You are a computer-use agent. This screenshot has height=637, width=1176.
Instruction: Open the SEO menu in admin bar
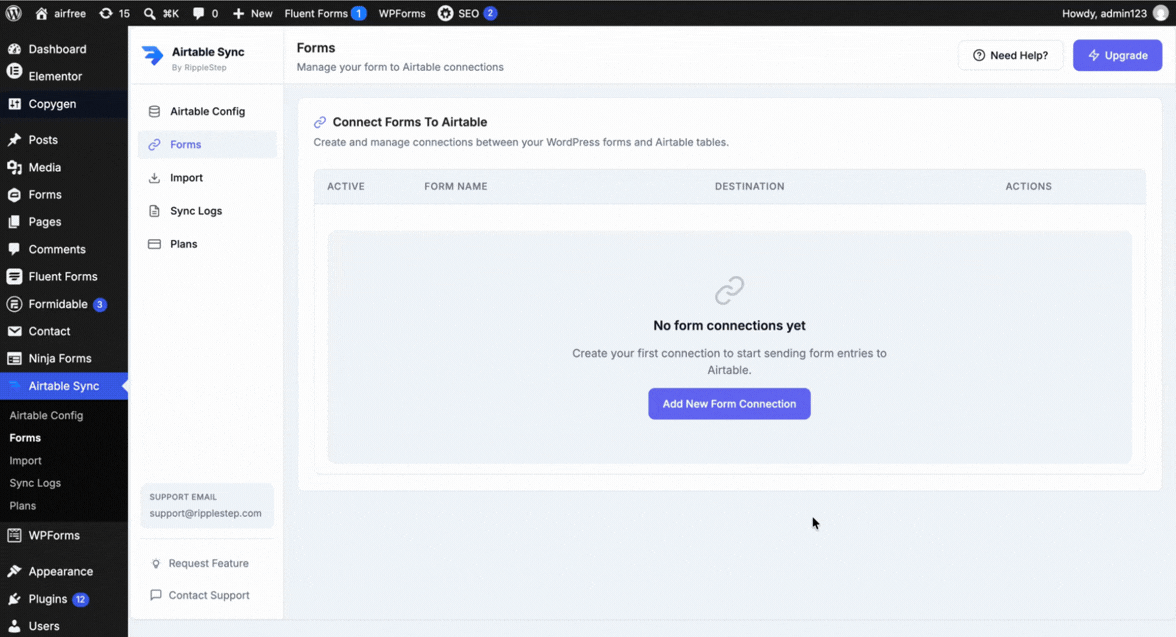click(x=467, y=13)
